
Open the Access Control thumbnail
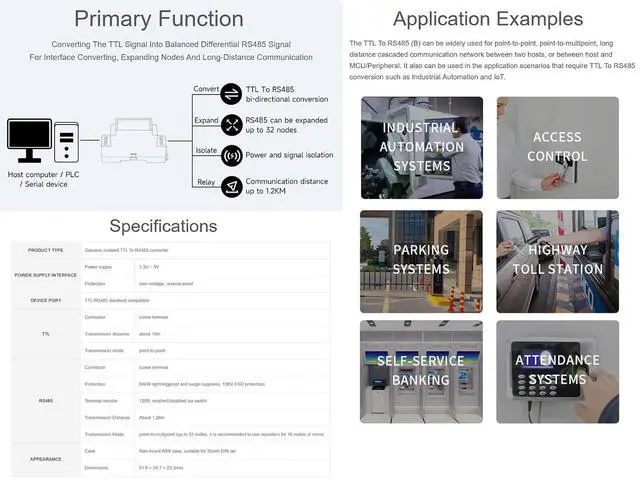(x=558, y=148)
